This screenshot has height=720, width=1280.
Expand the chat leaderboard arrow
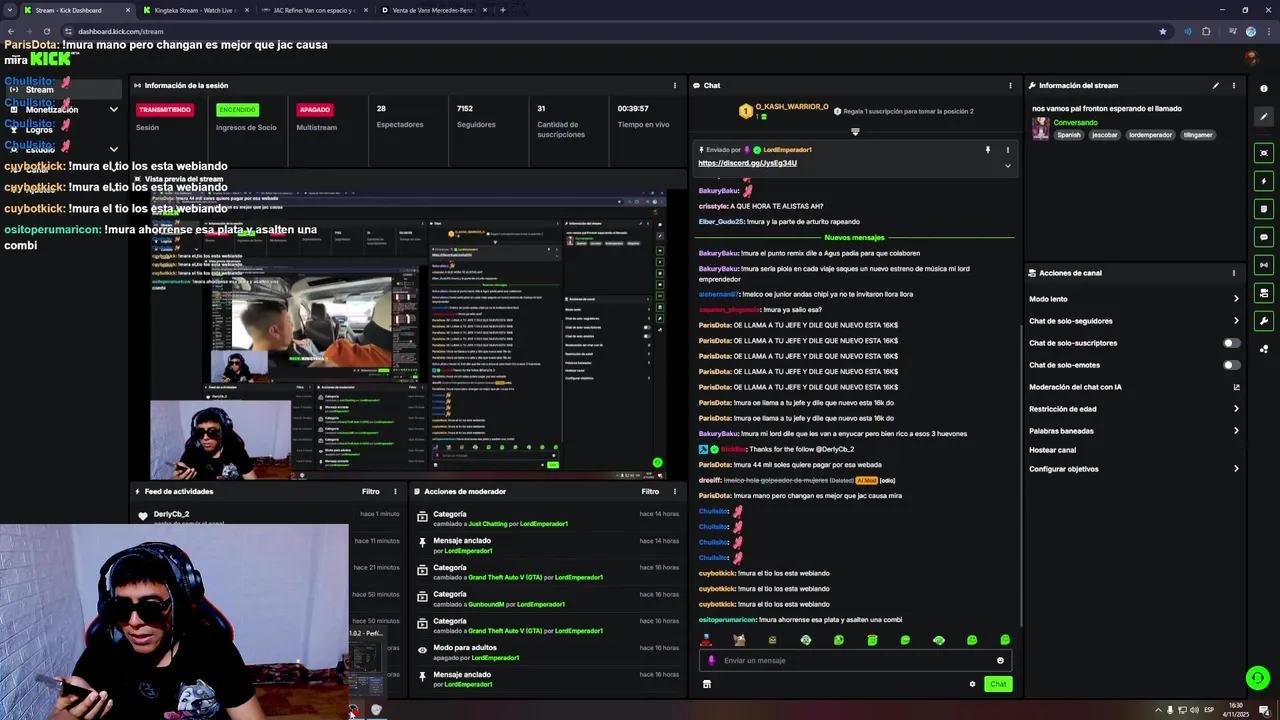coord(855,132)
